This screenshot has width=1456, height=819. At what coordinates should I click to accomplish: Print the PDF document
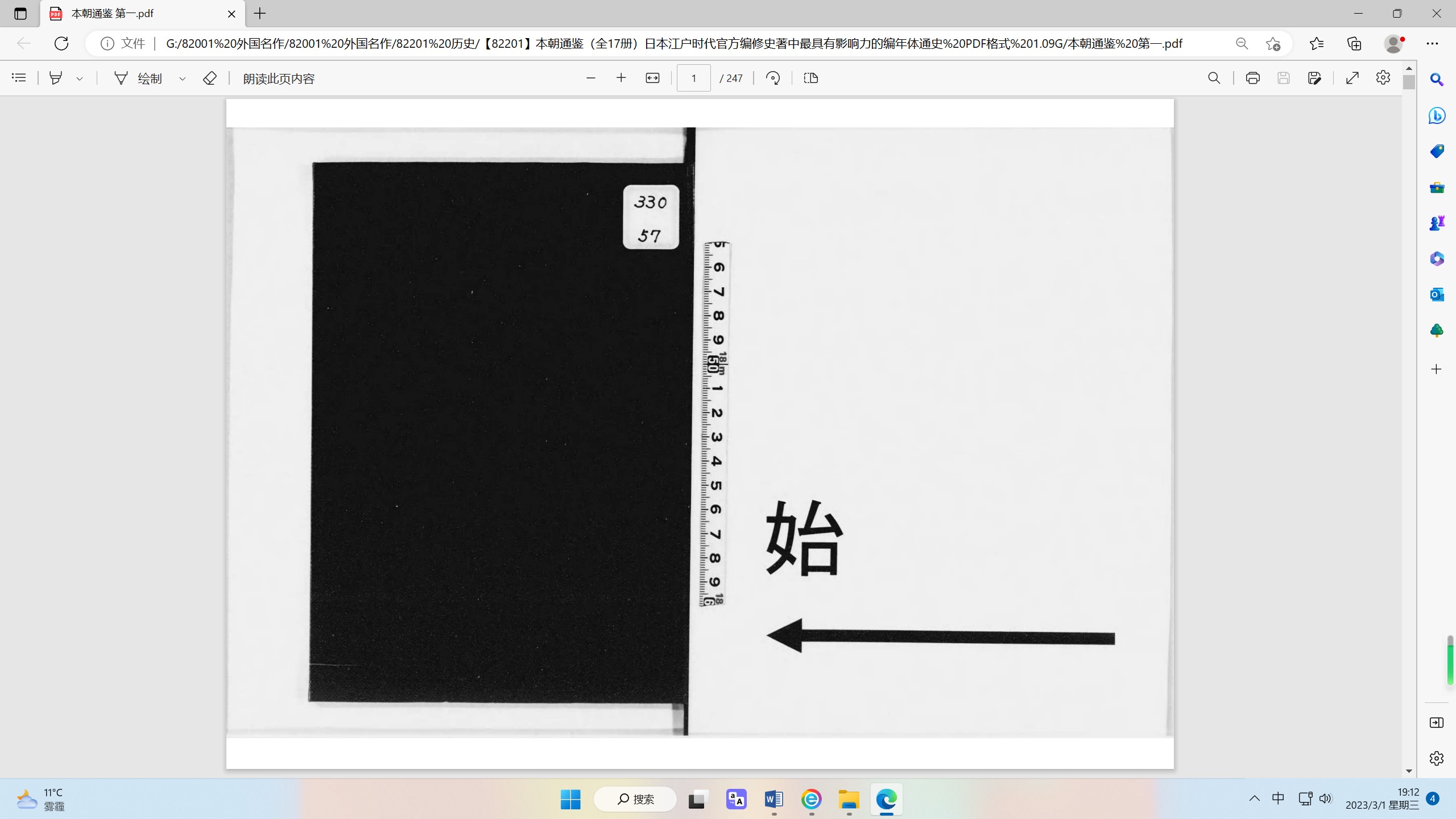(x=1252, y=78)
